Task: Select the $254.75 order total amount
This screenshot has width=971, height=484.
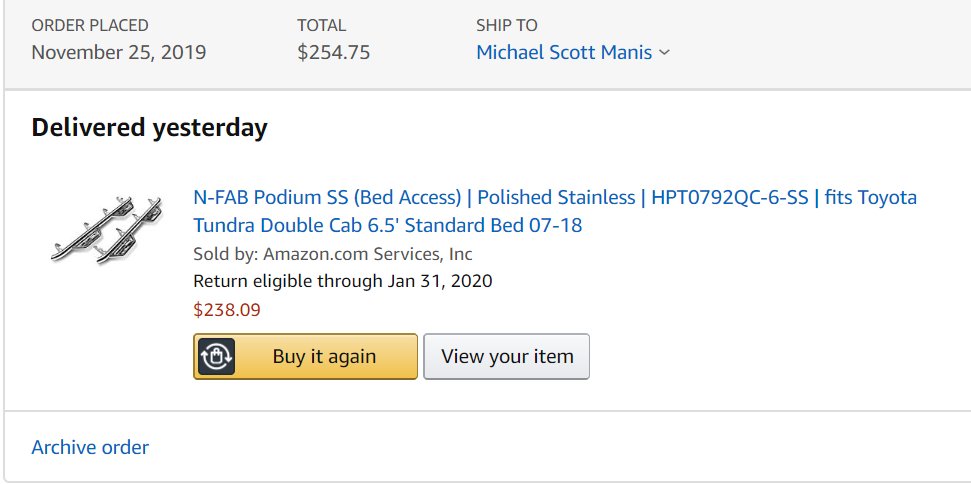Action: point(333,53)
